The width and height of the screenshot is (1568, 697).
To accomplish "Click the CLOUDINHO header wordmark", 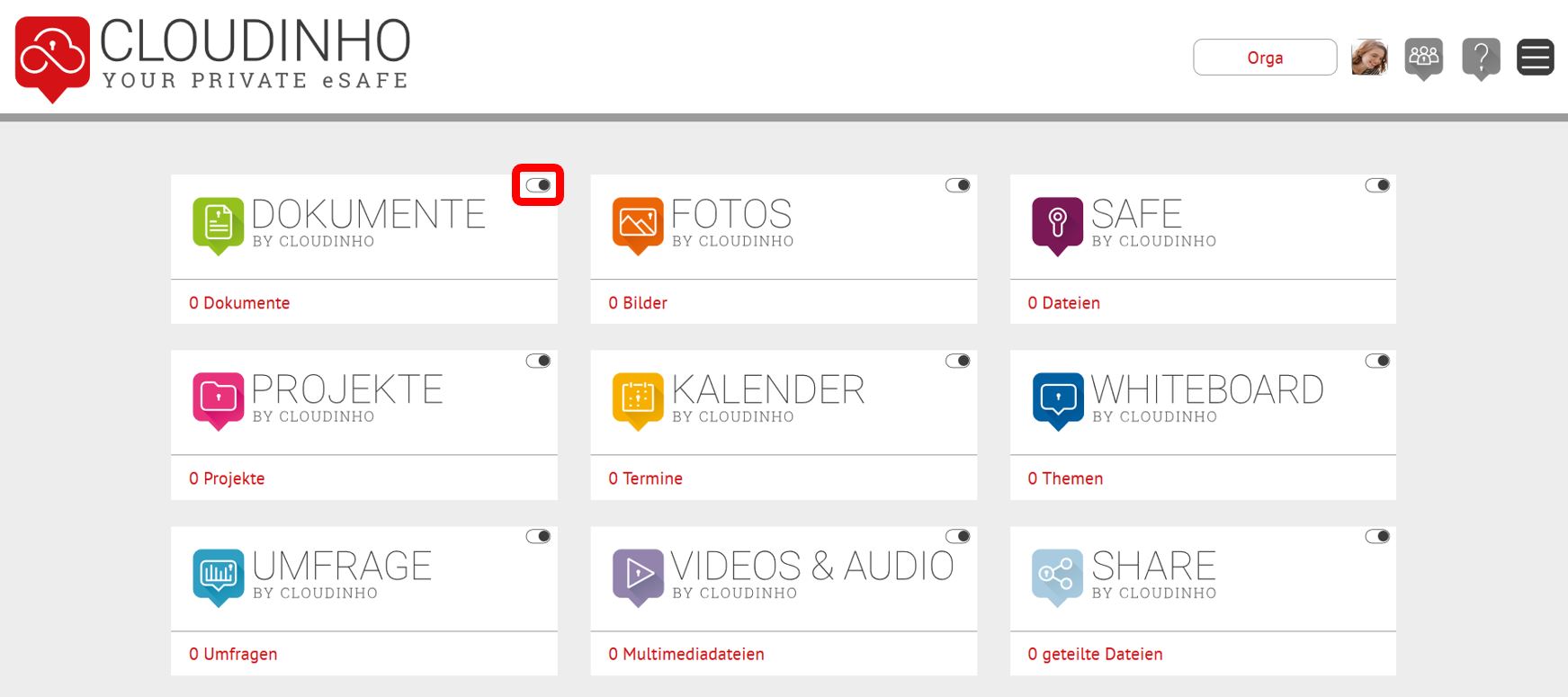I will coord(255,41).
